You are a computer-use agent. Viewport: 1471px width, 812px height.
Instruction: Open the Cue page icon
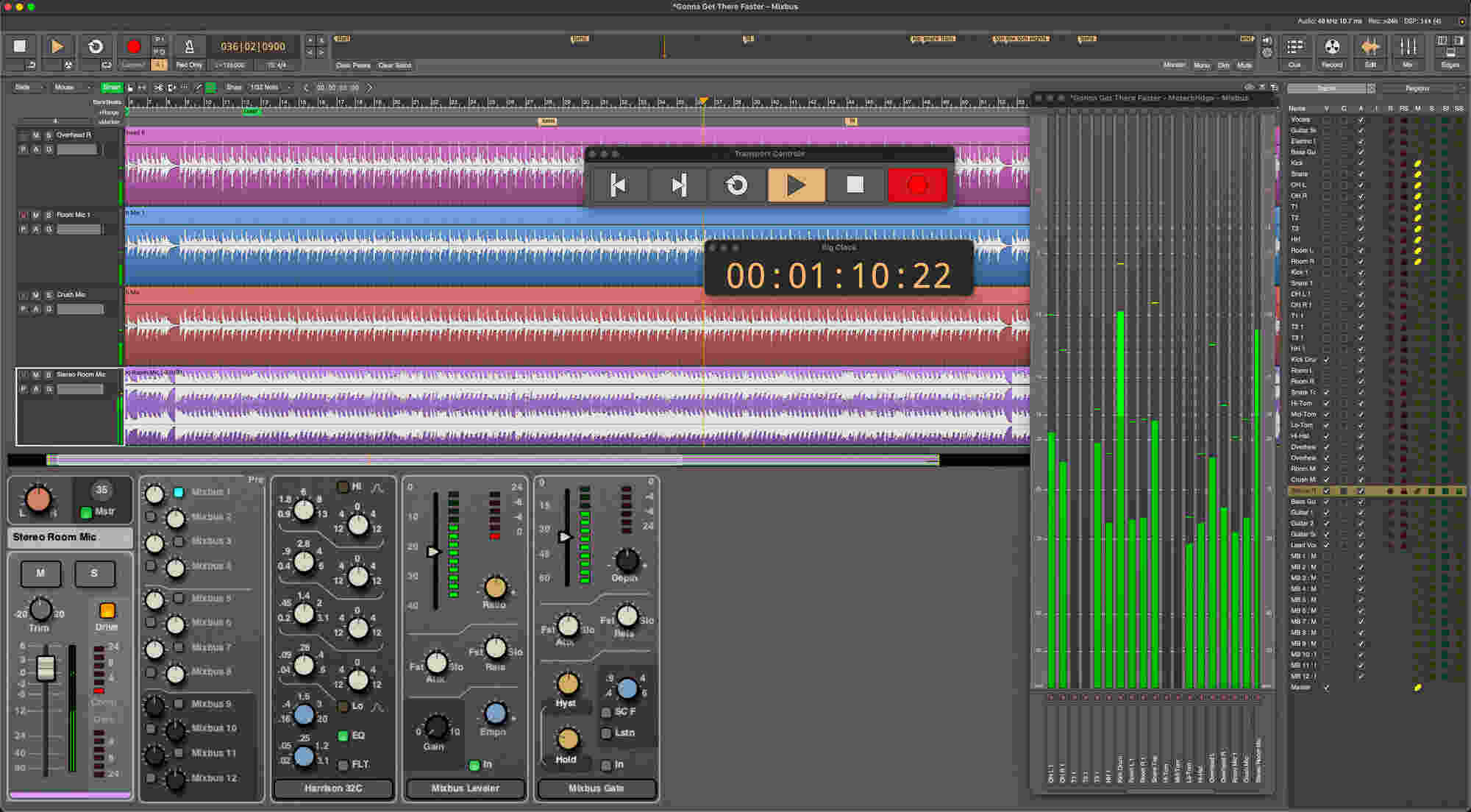pos(1295,51)
